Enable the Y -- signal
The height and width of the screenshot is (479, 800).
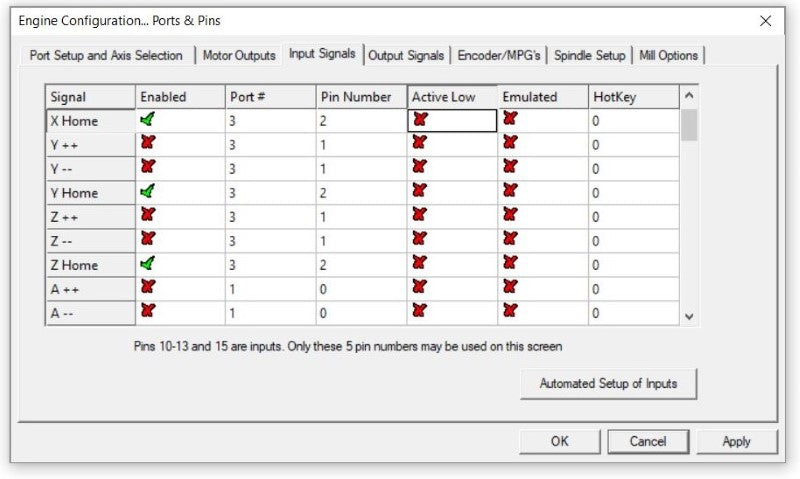tap(148, 167)
